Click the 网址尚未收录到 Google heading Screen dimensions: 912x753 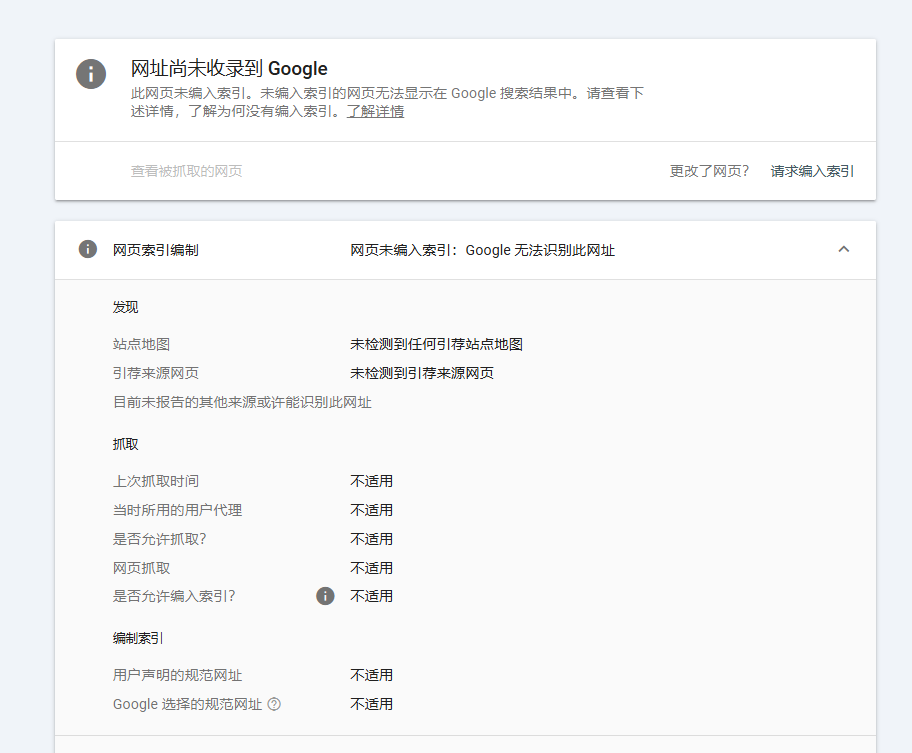(x=229, y=69)
